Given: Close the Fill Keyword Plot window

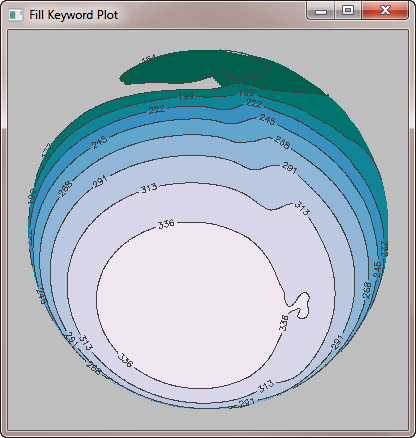Looking at the screenshot, I should point(385,11).
